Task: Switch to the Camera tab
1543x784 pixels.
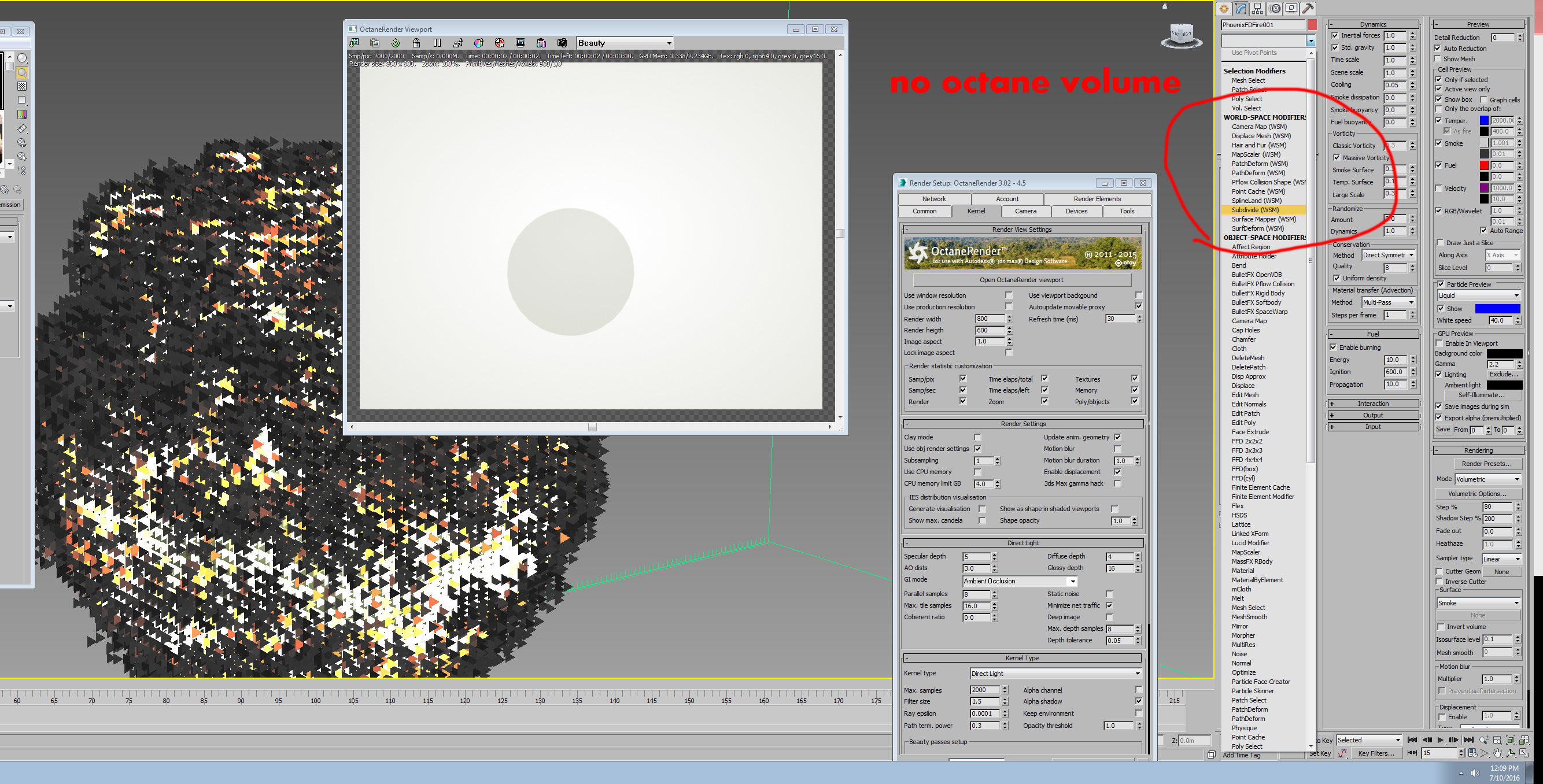Action: click(1025, 211)
